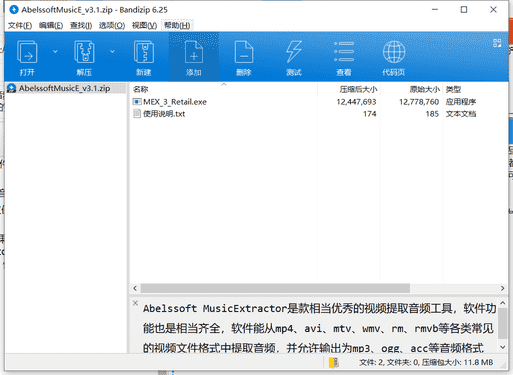Viewport: 513px width, 375px height.
Task: Click the 使用说明.txt document icon
Action: click(137, 114)
